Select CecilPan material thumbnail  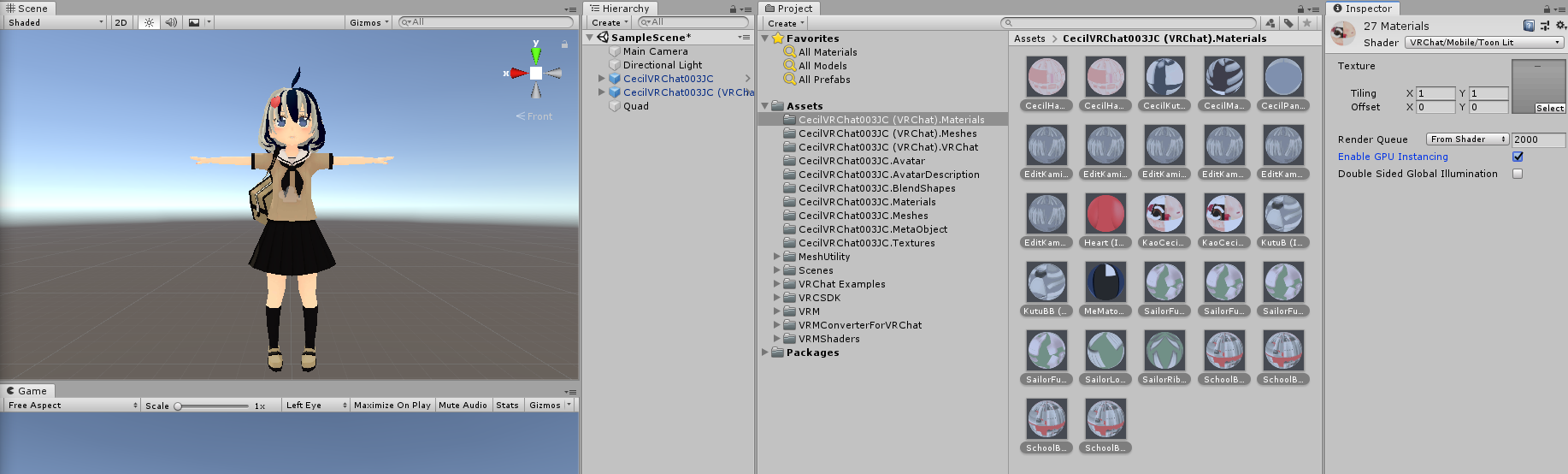click(x=1283, y=77)
